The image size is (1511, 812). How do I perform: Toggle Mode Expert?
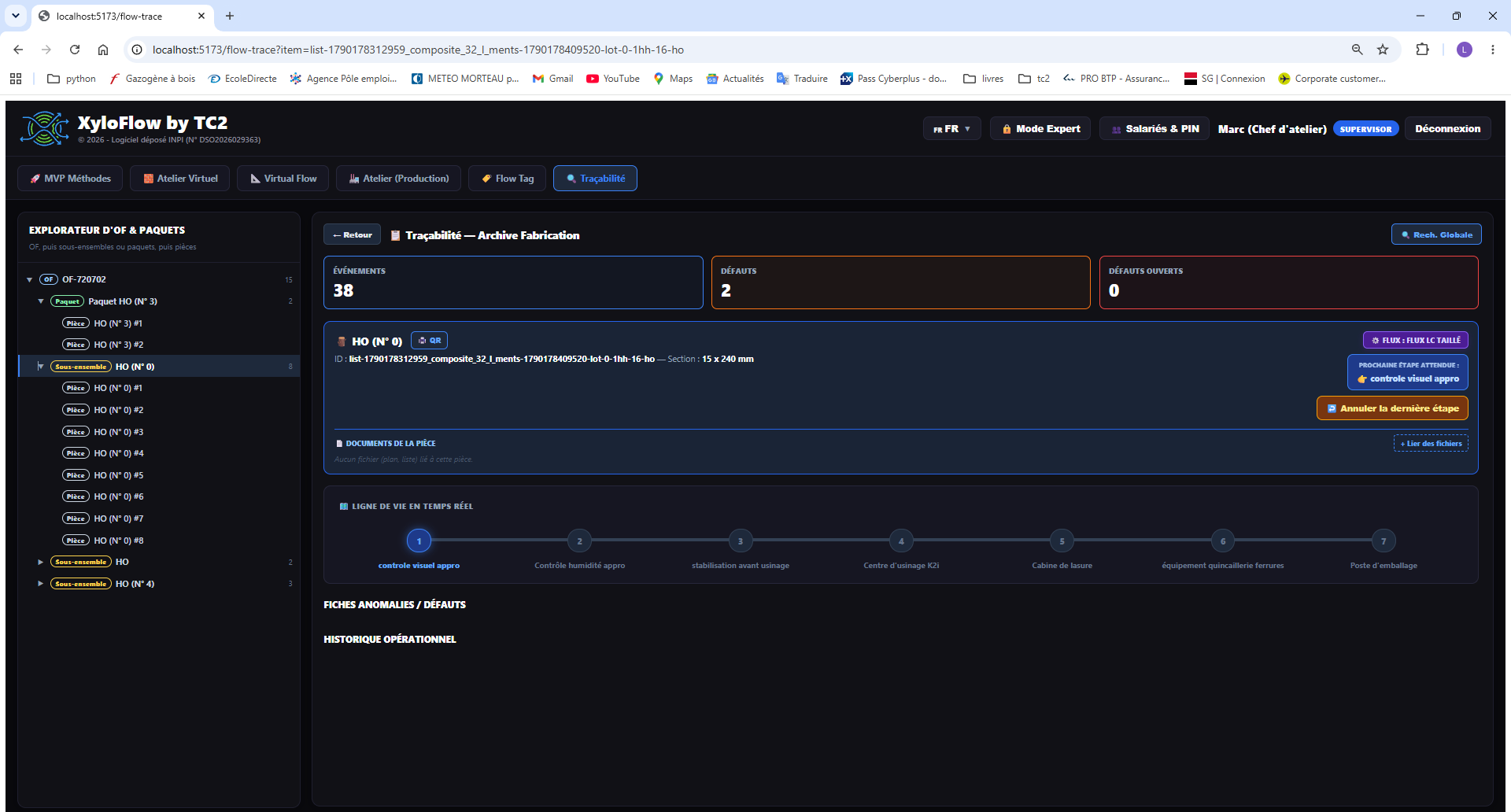tap(1040, 129)
